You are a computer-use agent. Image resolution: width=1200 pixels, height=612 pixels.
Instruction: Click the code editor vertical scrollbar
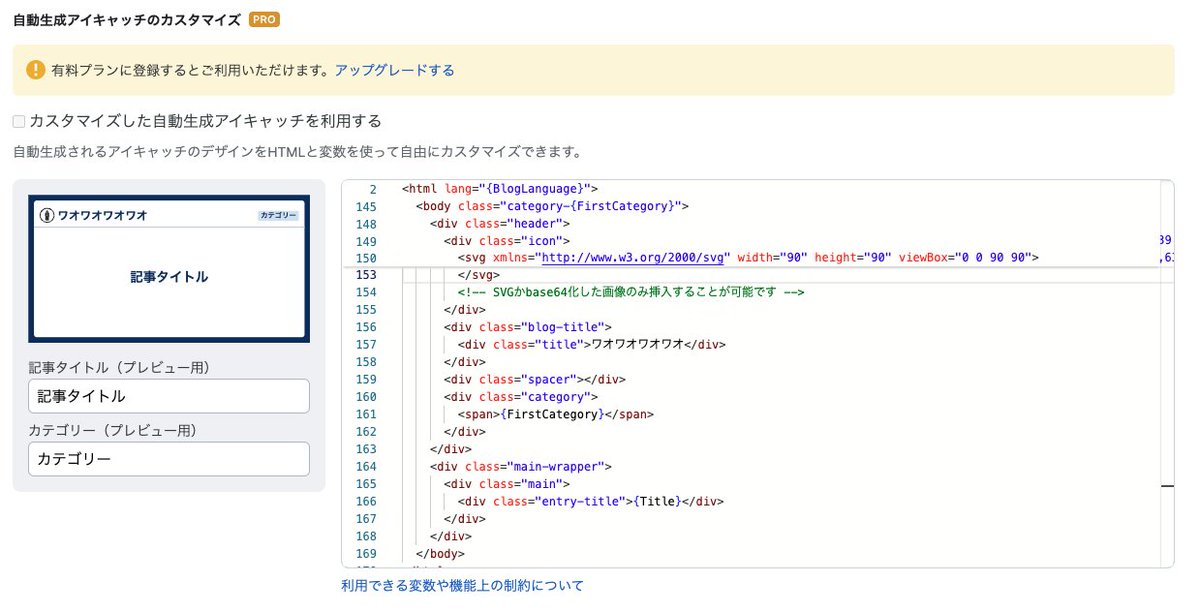pos(1167,374)
